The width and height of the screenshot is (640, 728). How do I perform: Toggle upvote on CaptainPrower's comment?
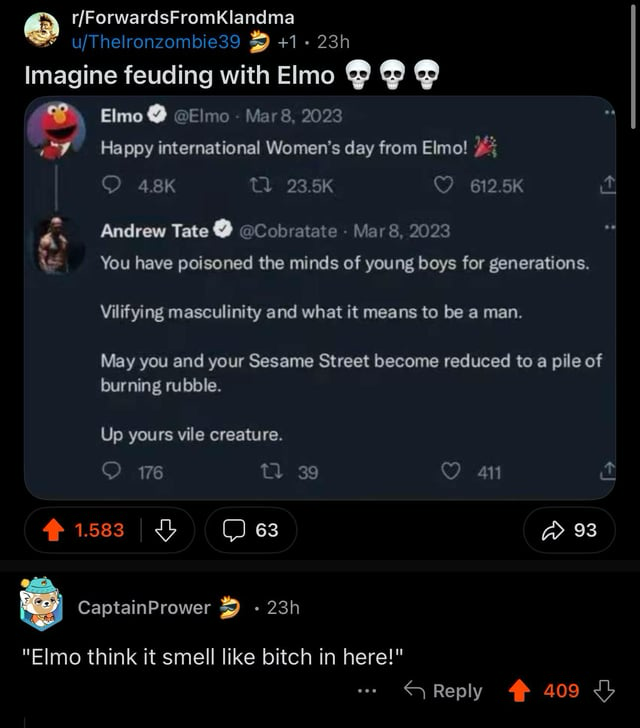[518, 691]
